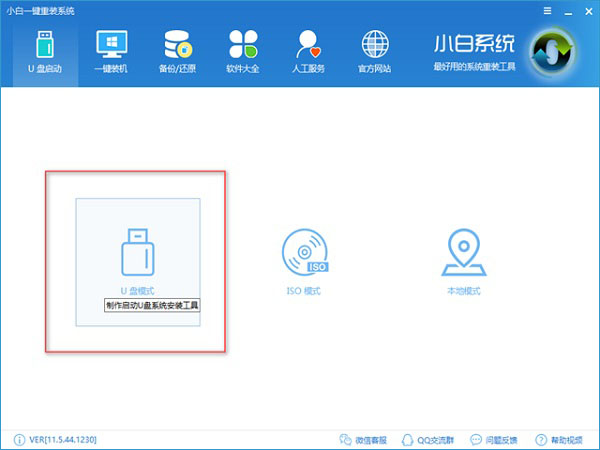Choose the ISO模式 disc icon
The width and height of the screenshot is (600, 450).
click(305, 252)
